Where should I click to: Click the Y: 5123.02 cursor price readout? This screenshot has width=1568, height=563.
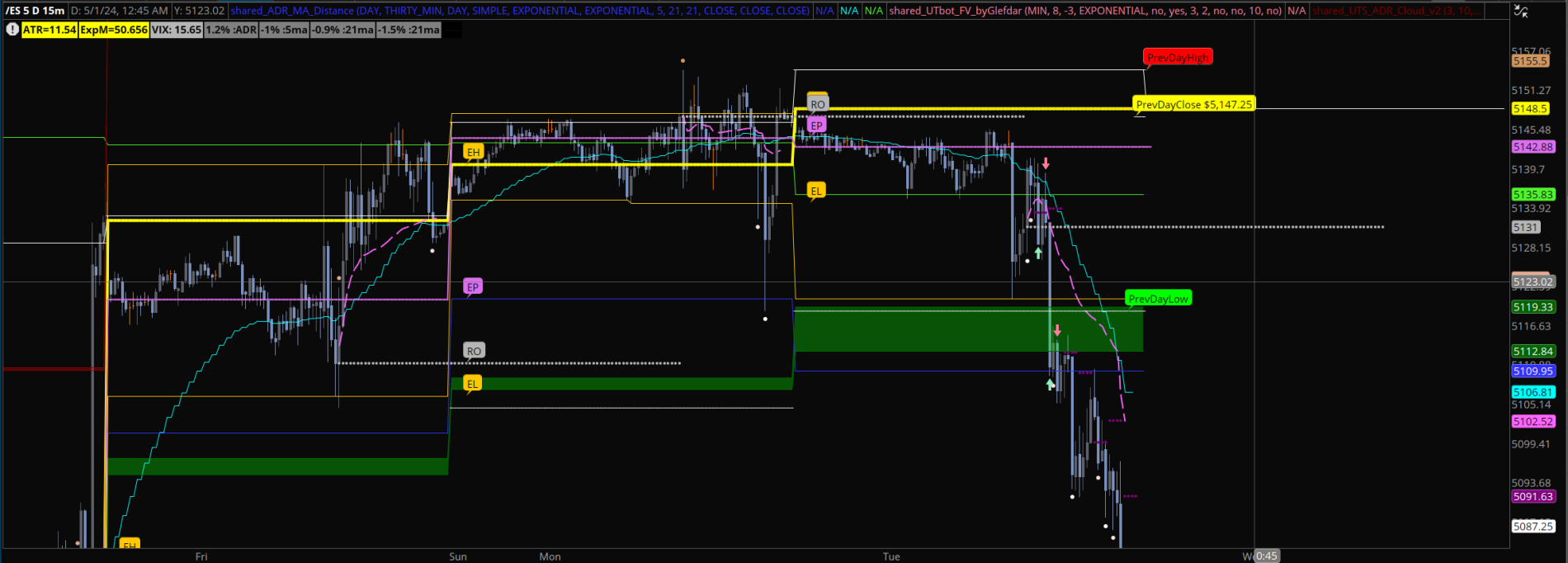pos(199,11)
